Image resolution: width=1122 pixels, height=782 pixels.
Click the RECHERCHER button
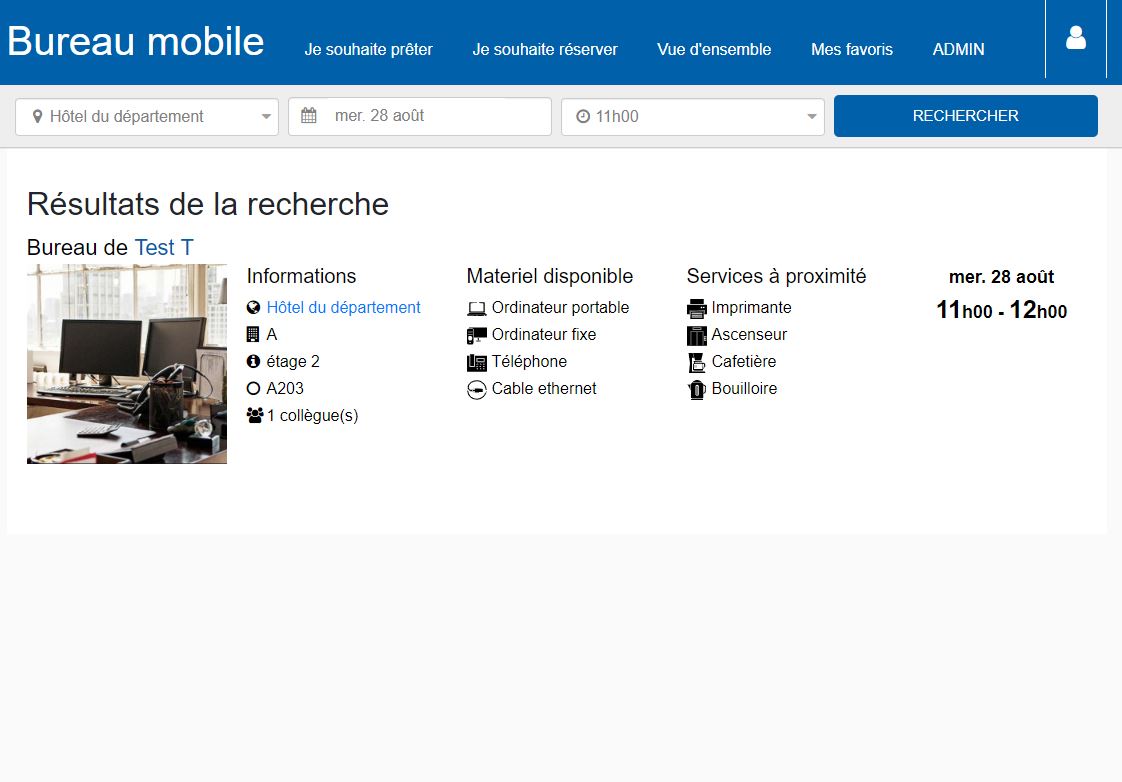965,116
